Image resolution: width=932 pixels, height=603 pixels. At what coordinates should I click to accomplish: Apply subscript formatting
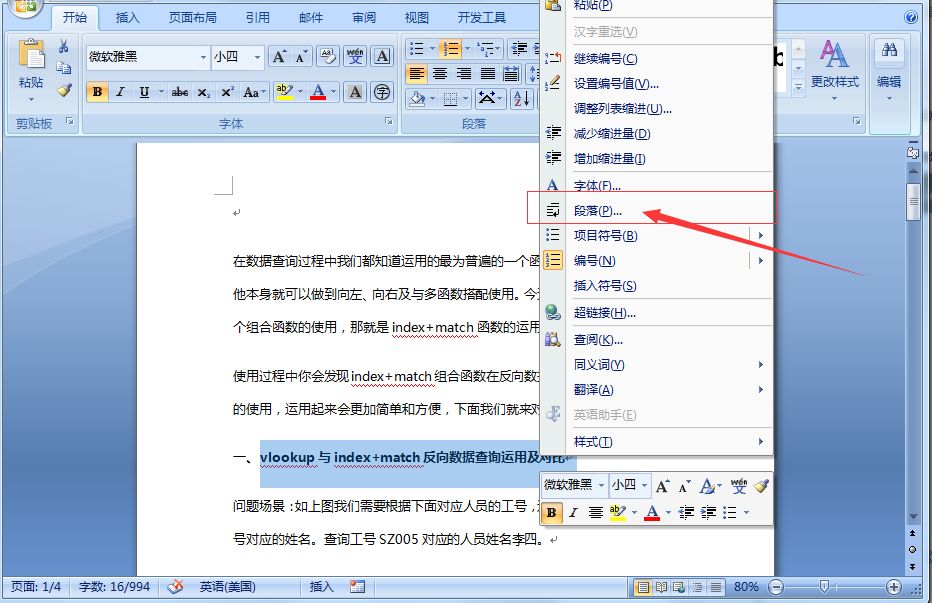tap(204, 92)
